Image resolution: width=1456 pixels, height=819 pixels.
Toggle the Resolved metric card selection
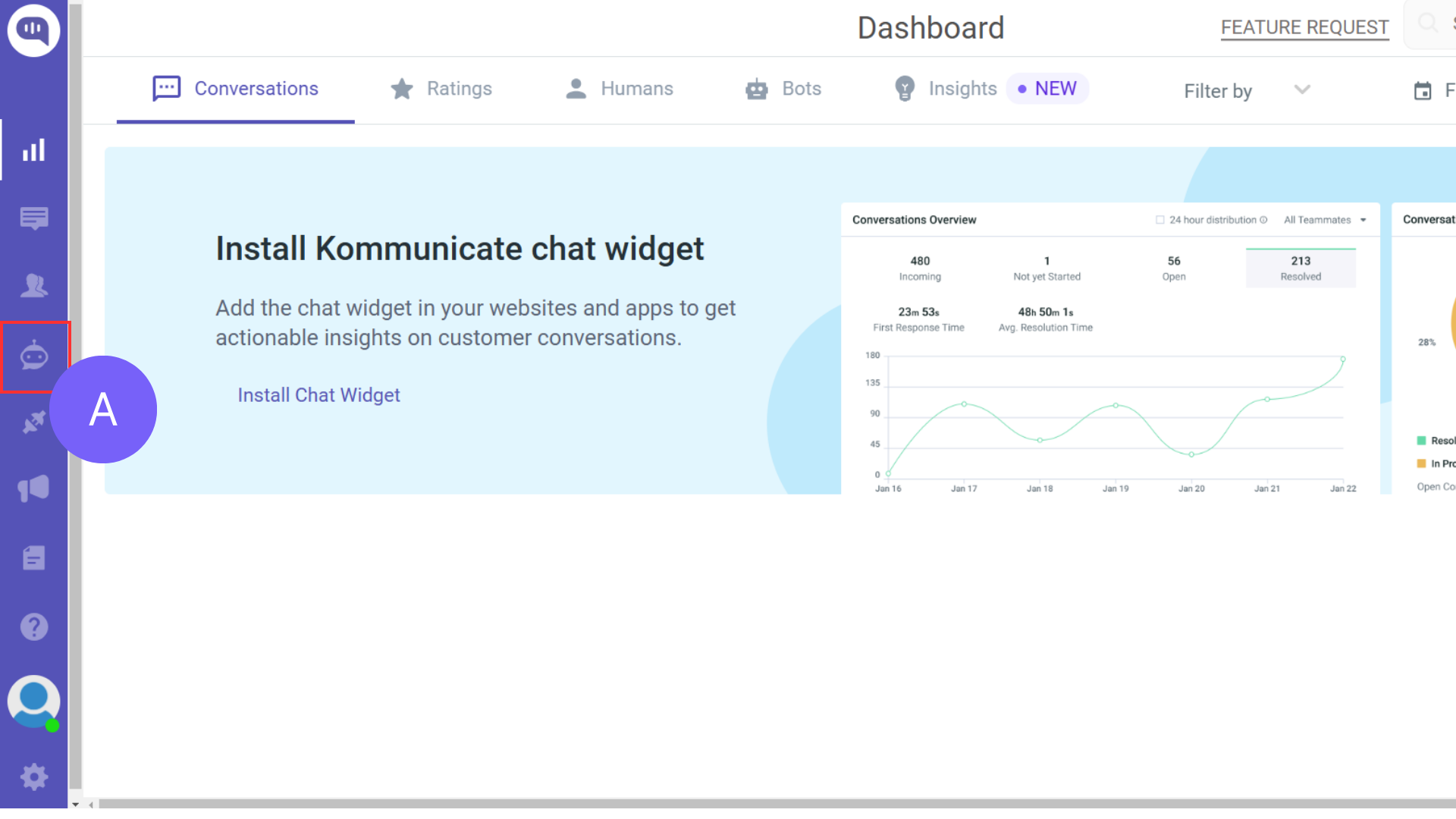pyautogui.click(x=1300, y=268)
